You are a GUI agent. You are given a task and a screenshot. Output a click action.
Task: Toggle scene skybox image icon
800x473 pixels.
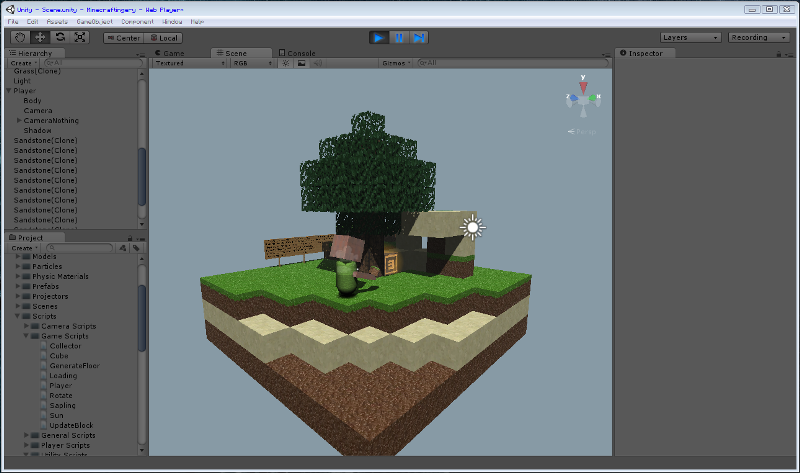point(302,63)
